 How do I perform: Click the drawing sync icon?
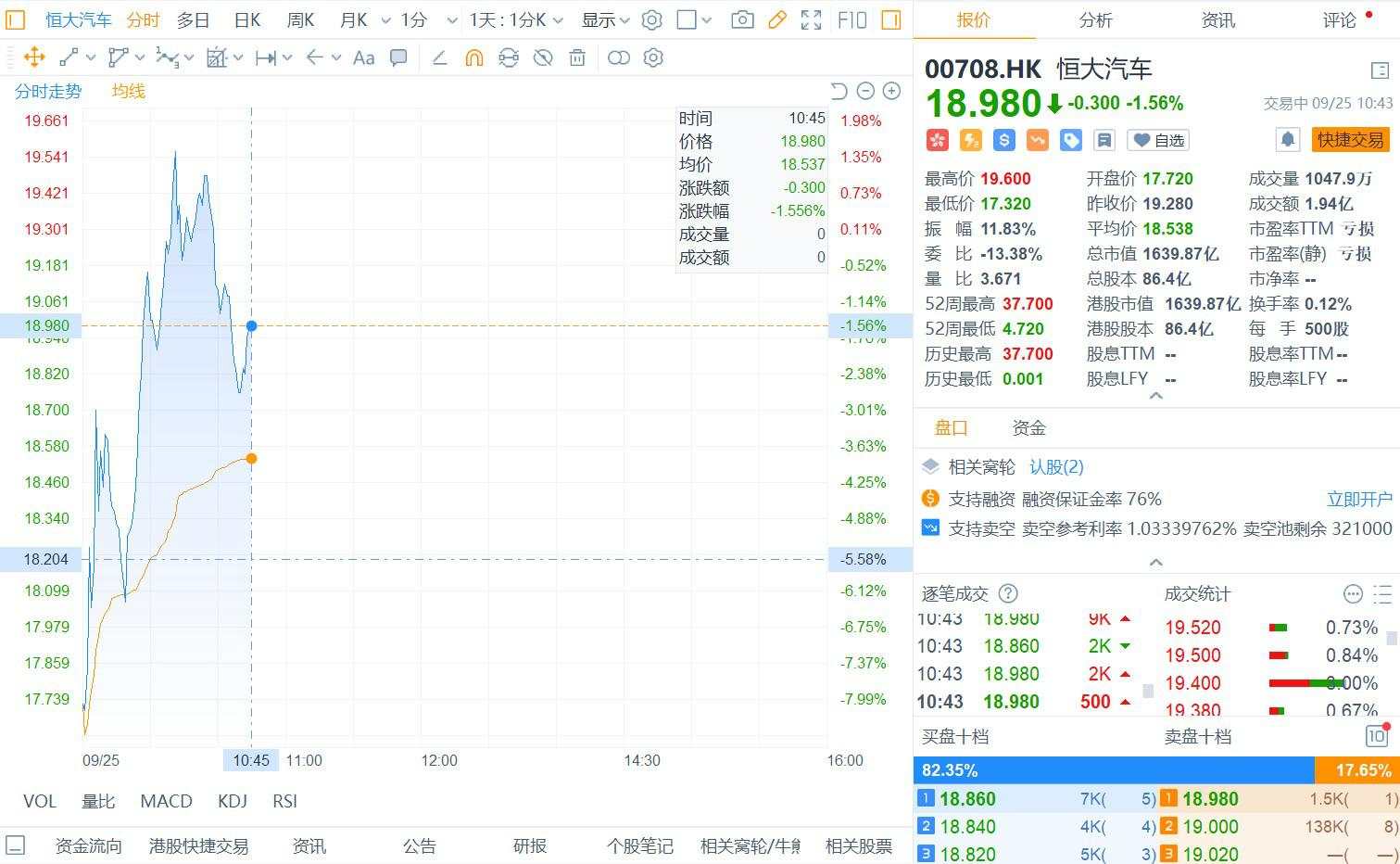pyautogui.click(x=509, y=57)
